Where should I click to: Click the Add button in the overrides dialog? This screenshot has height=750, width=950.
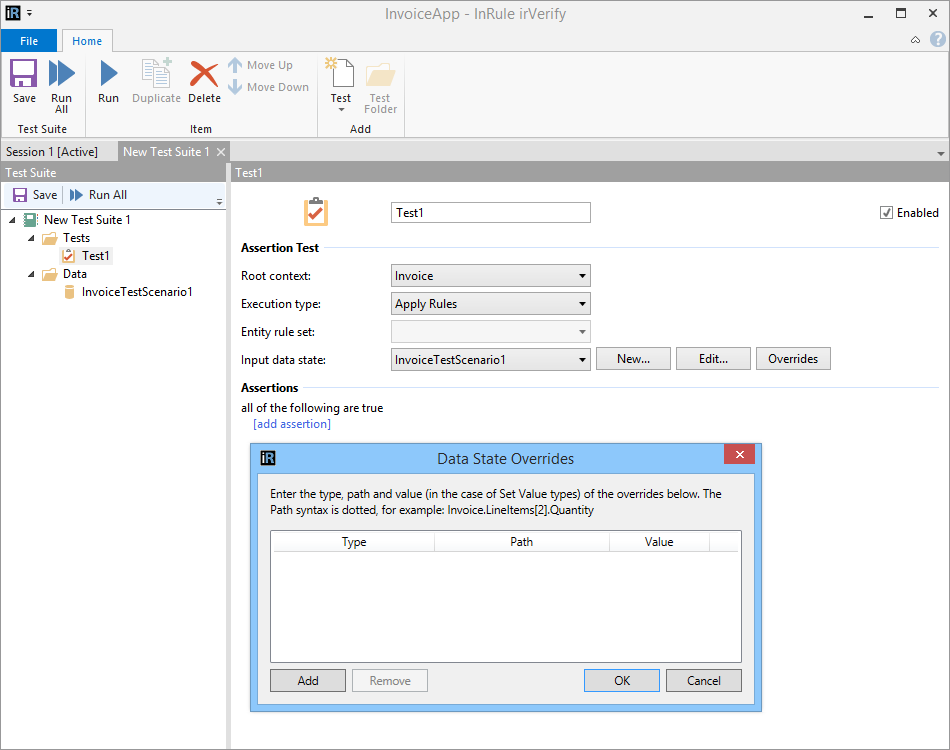(308, 681)
